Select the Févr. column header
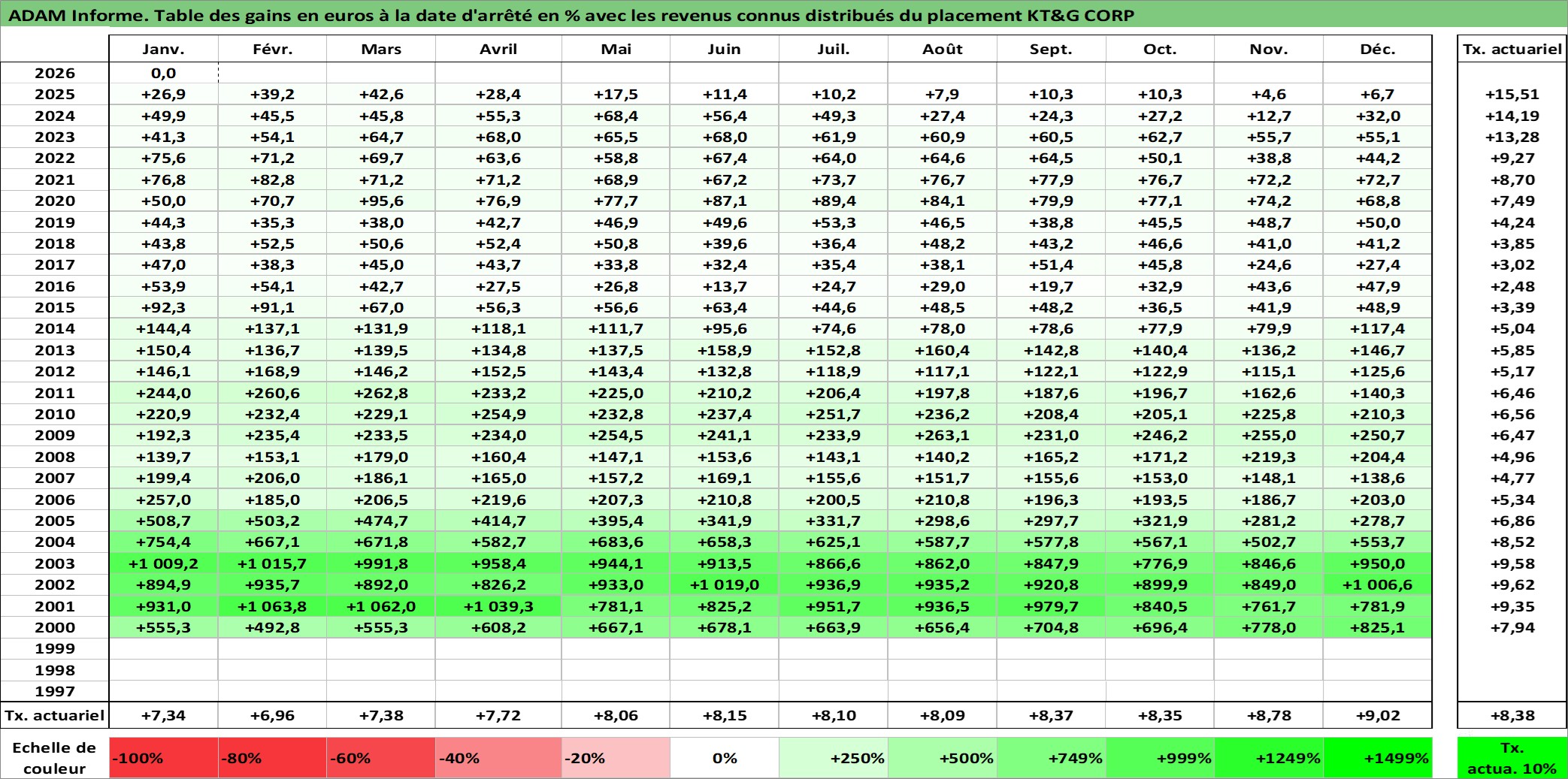 (x=272, y=49)
